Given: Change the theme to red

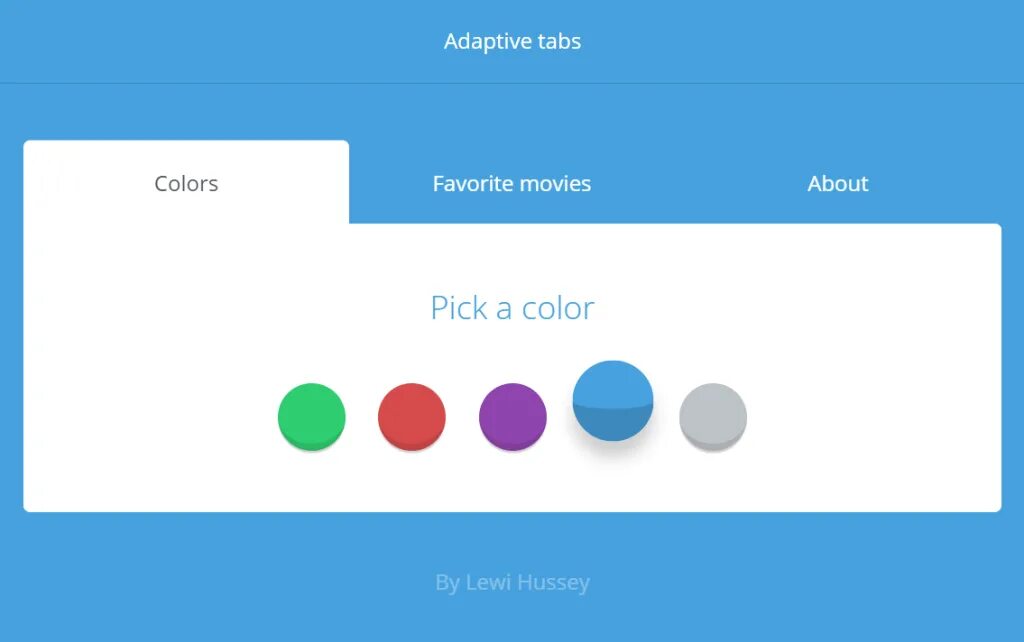Looking at the screenshot, I should (412, 416).
